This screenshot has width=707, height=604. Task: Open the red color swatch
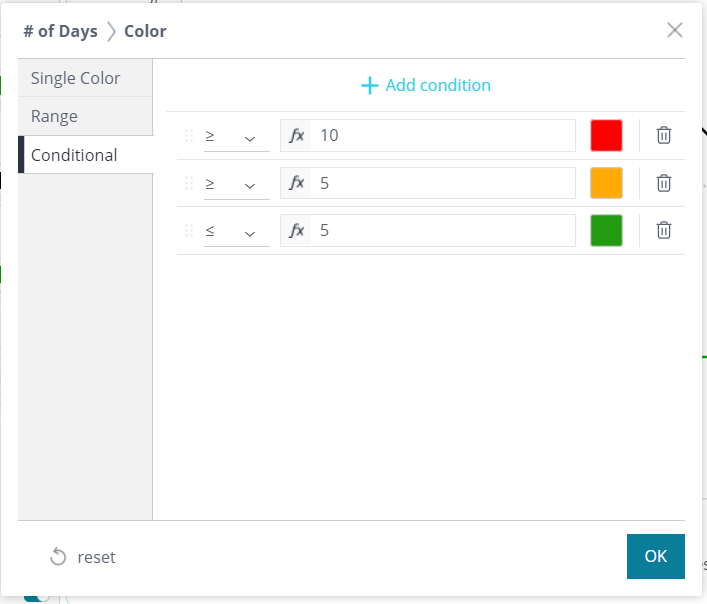(606, 135)
